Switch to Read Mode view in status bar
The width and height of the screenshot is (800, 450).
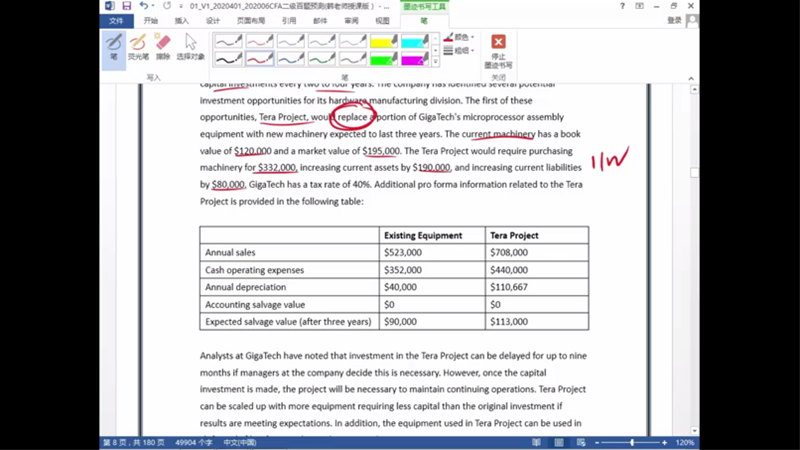536,442
